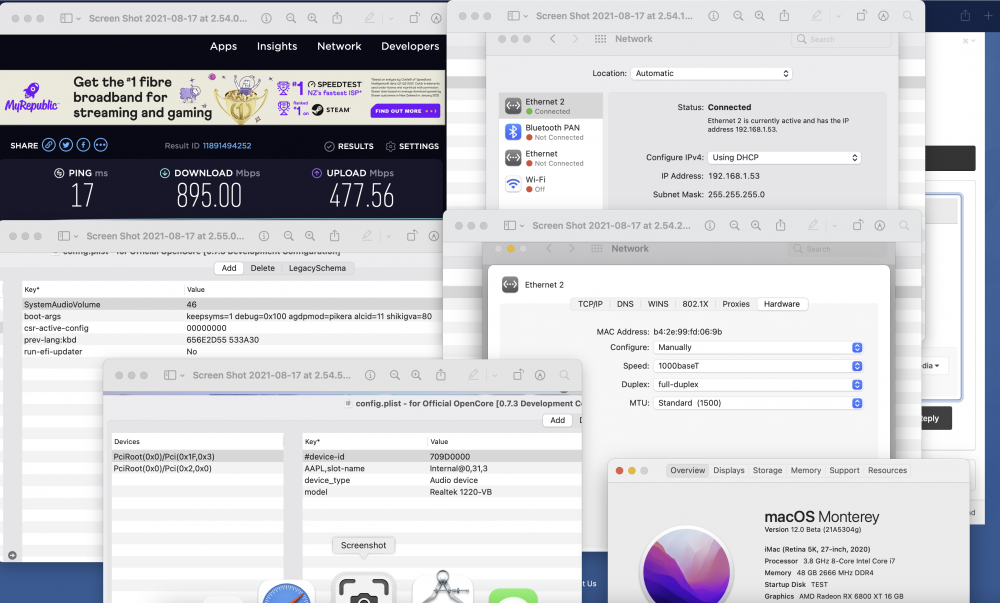Zoom out in Screen Shot 2.54.5 window
Image resolution: width=1000 pixels, height=603 pixels.
395,375
